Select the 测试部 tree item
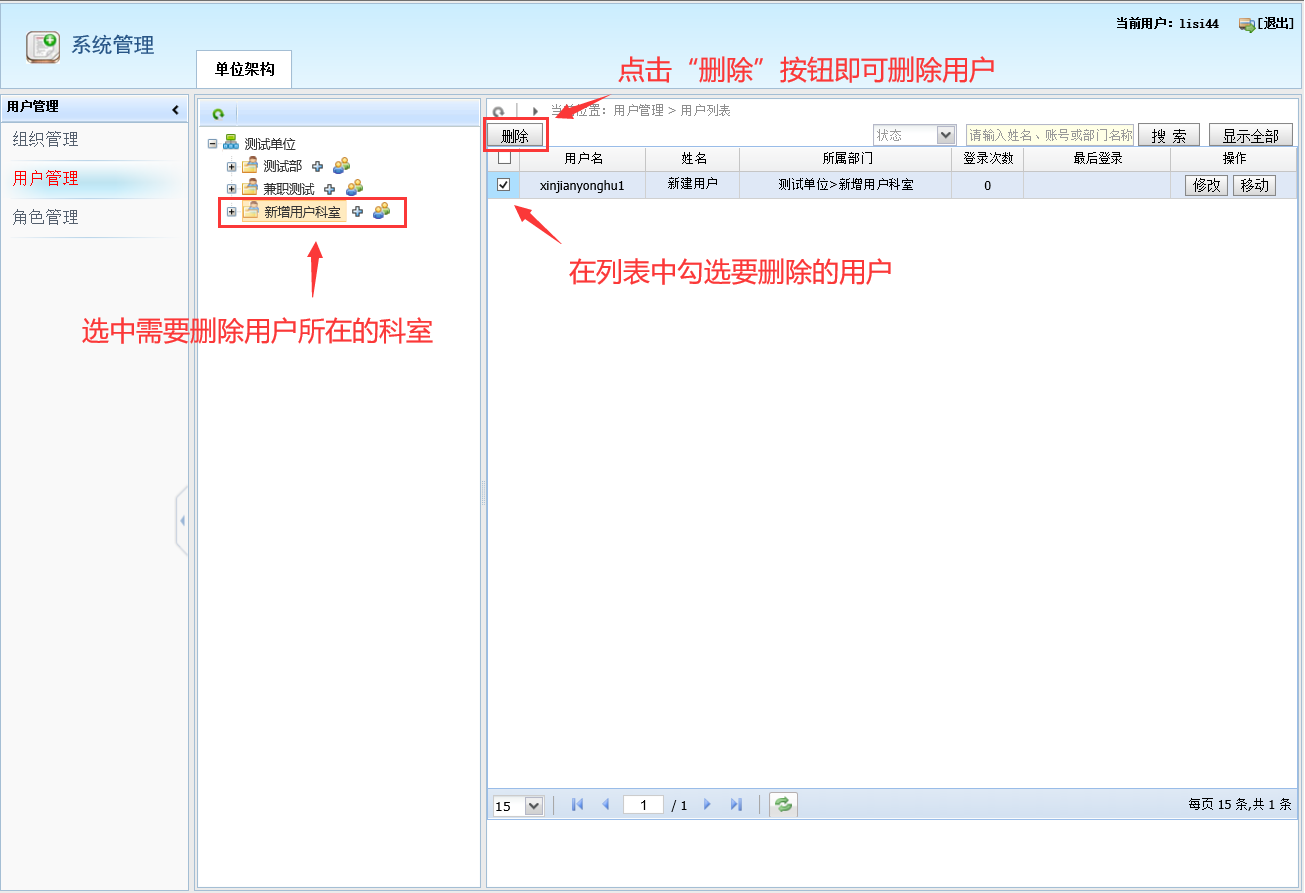This screenshot has width=1305, height=893. (x=282, y=166)
